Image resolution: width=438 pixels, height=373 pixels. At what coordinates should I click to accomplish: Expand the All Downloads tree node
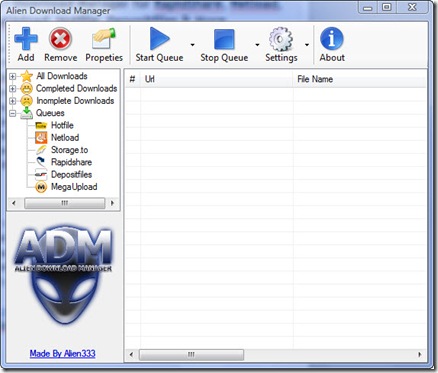pyautogui.click(x=12, y=76)
